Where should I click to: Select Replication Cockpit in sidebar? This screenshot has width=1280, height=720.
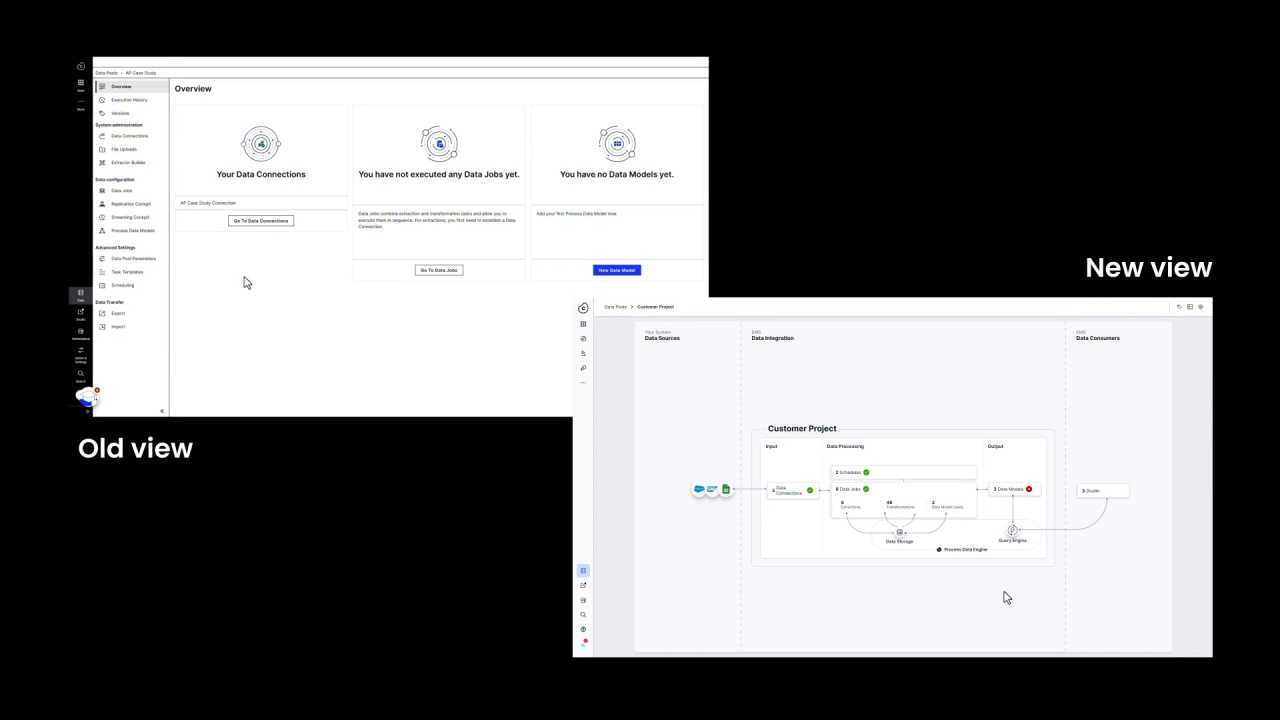pyautogui.click(x=130, y=204)
